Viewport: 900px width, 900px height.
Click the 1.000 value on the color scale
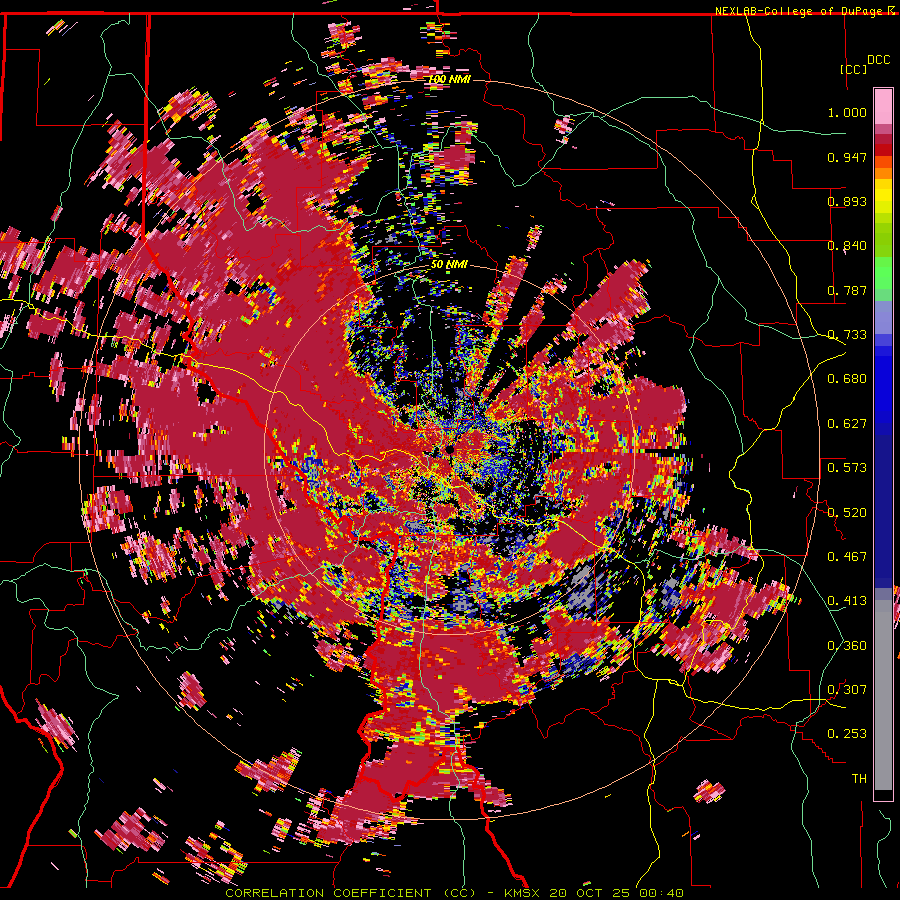pyautogui.click(x=847, y=112)
